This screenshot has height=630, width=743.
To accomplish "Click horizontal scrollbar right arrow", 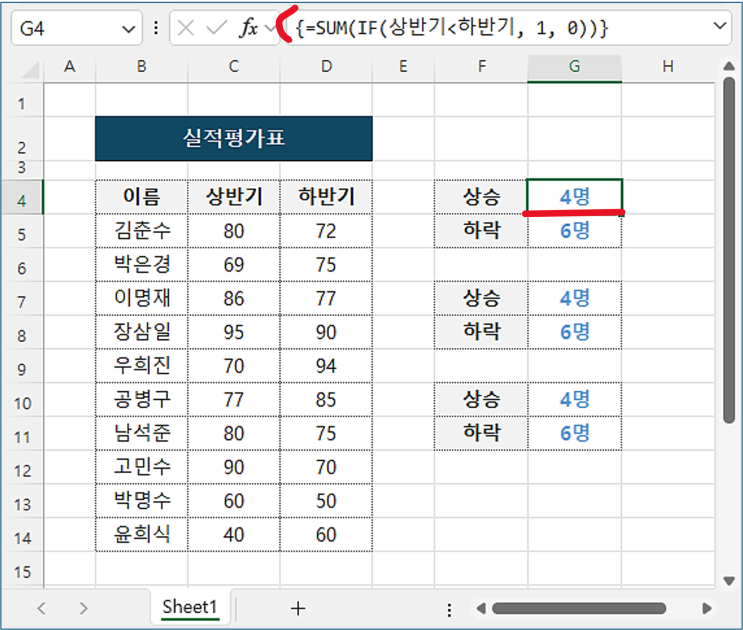I will [707, 608].
